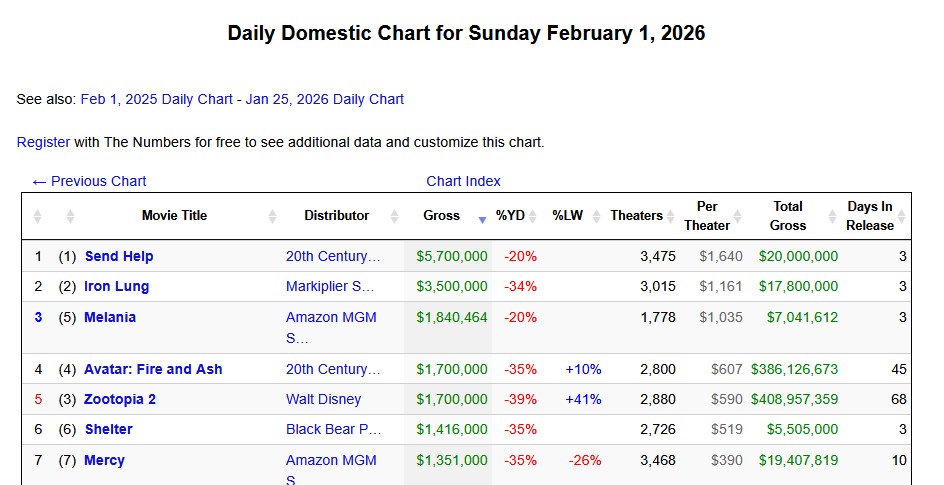Click the sort arrows beside Theaters
This screenshot has height=485, width=944.
[670, 216]
